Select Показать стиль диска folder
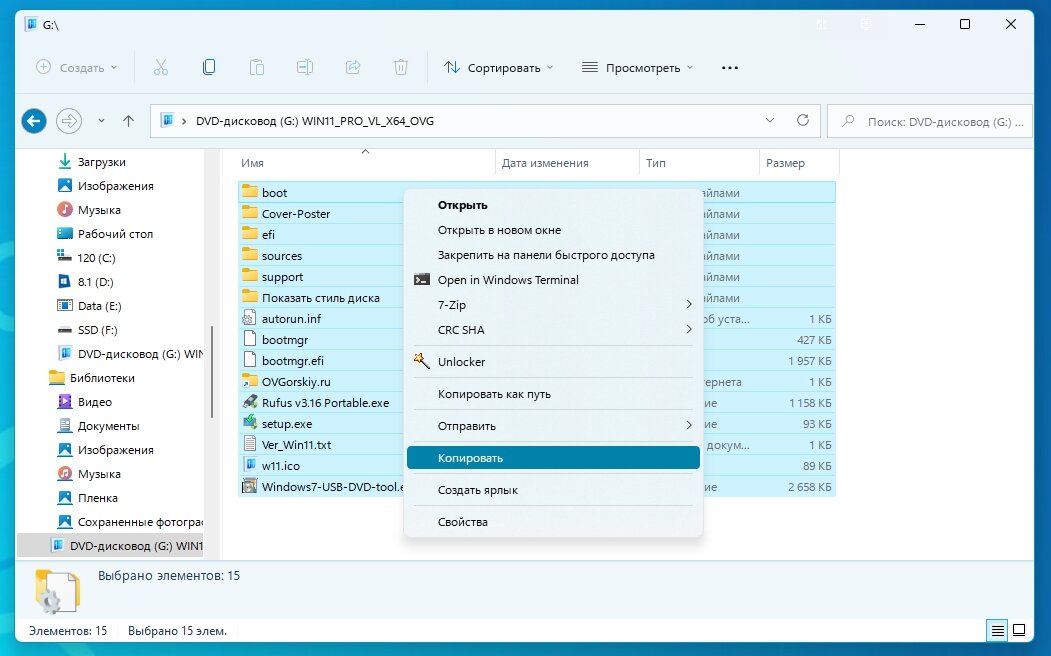This screenshot has width=1051, height=656. 320,298
